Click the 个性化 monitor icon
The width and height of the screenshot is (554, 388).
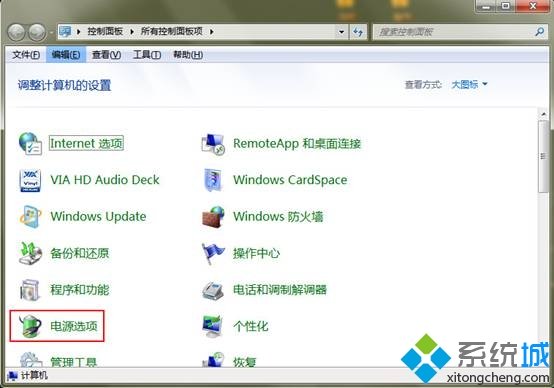pyautogui.click(x=213, y=326)
